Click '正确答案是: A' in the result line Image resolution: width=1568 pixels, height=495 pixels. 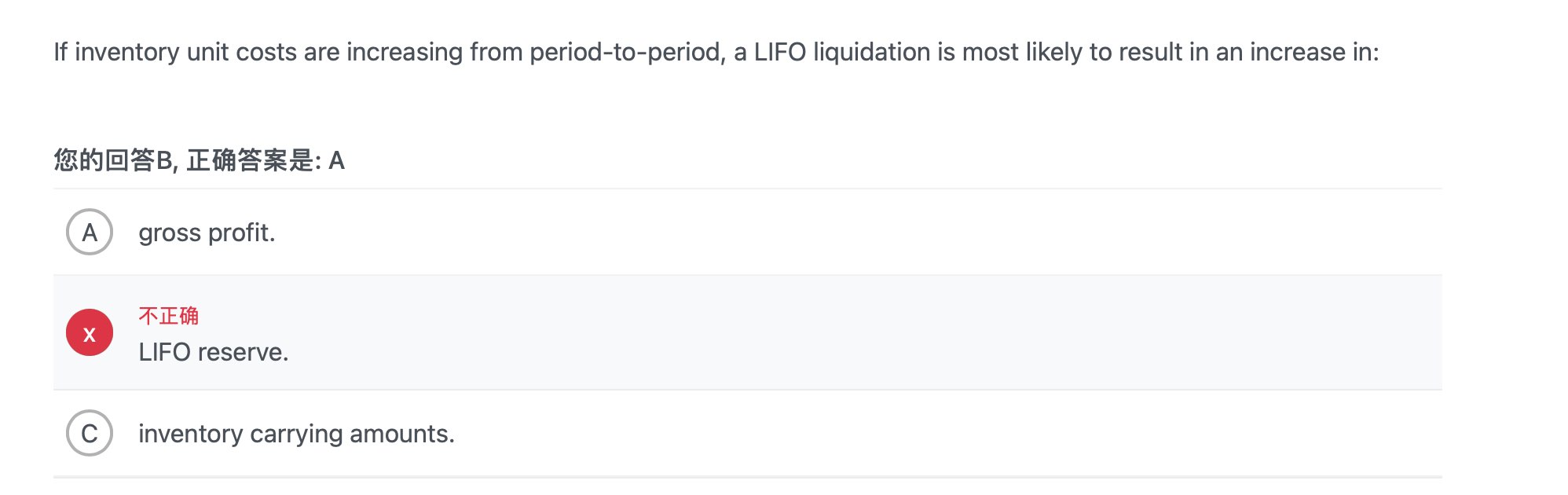(x=266, y=160)
